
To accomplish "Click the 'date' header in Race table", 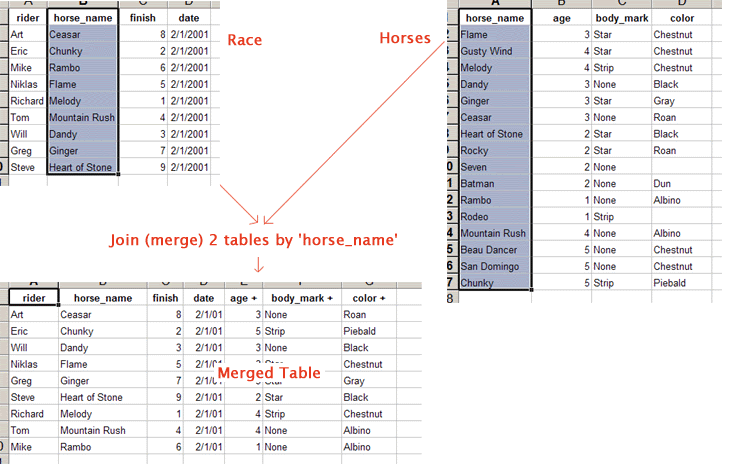I will click(189, 18).
